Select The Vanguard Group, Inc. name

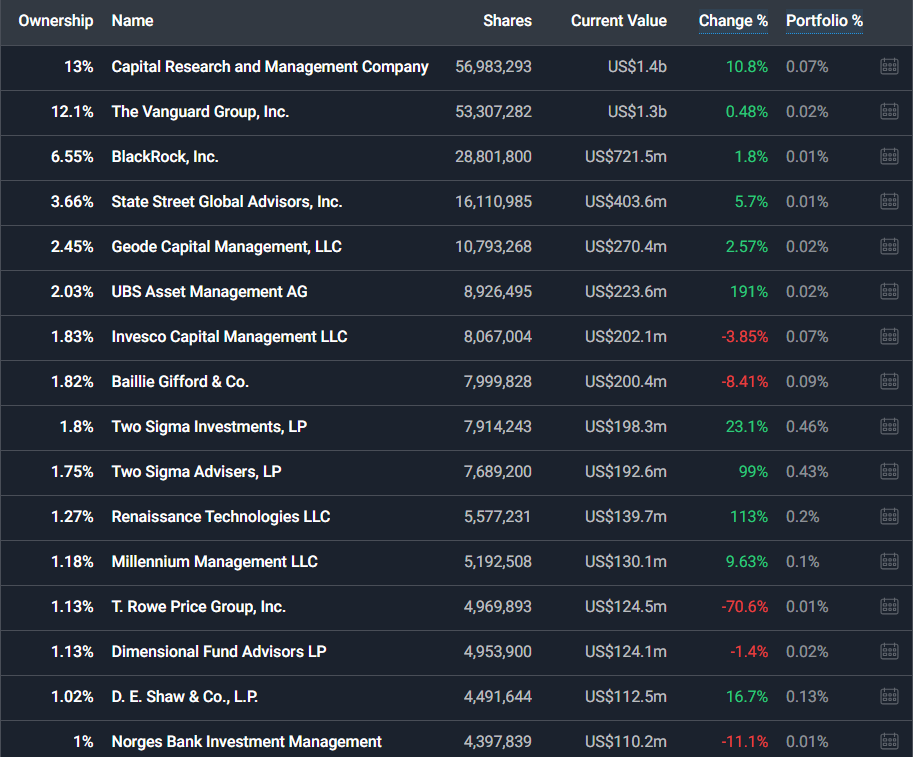point(200,112)
